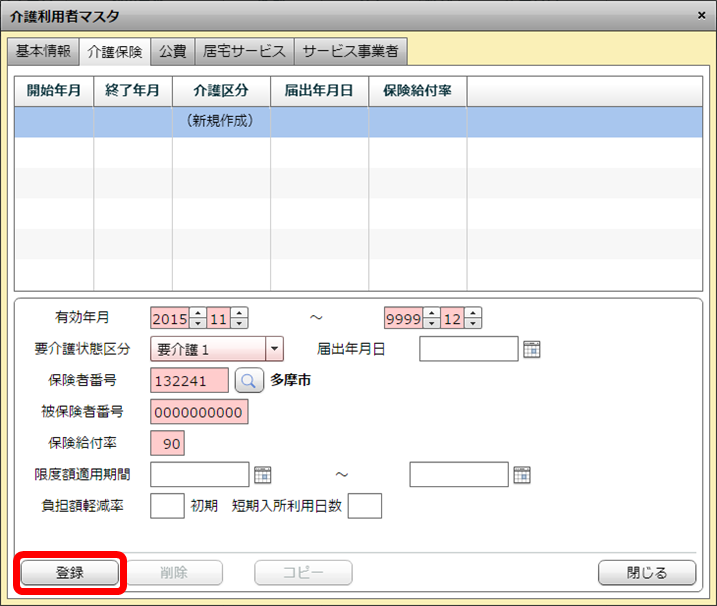Switch to the 基本情報 tab

42,51
